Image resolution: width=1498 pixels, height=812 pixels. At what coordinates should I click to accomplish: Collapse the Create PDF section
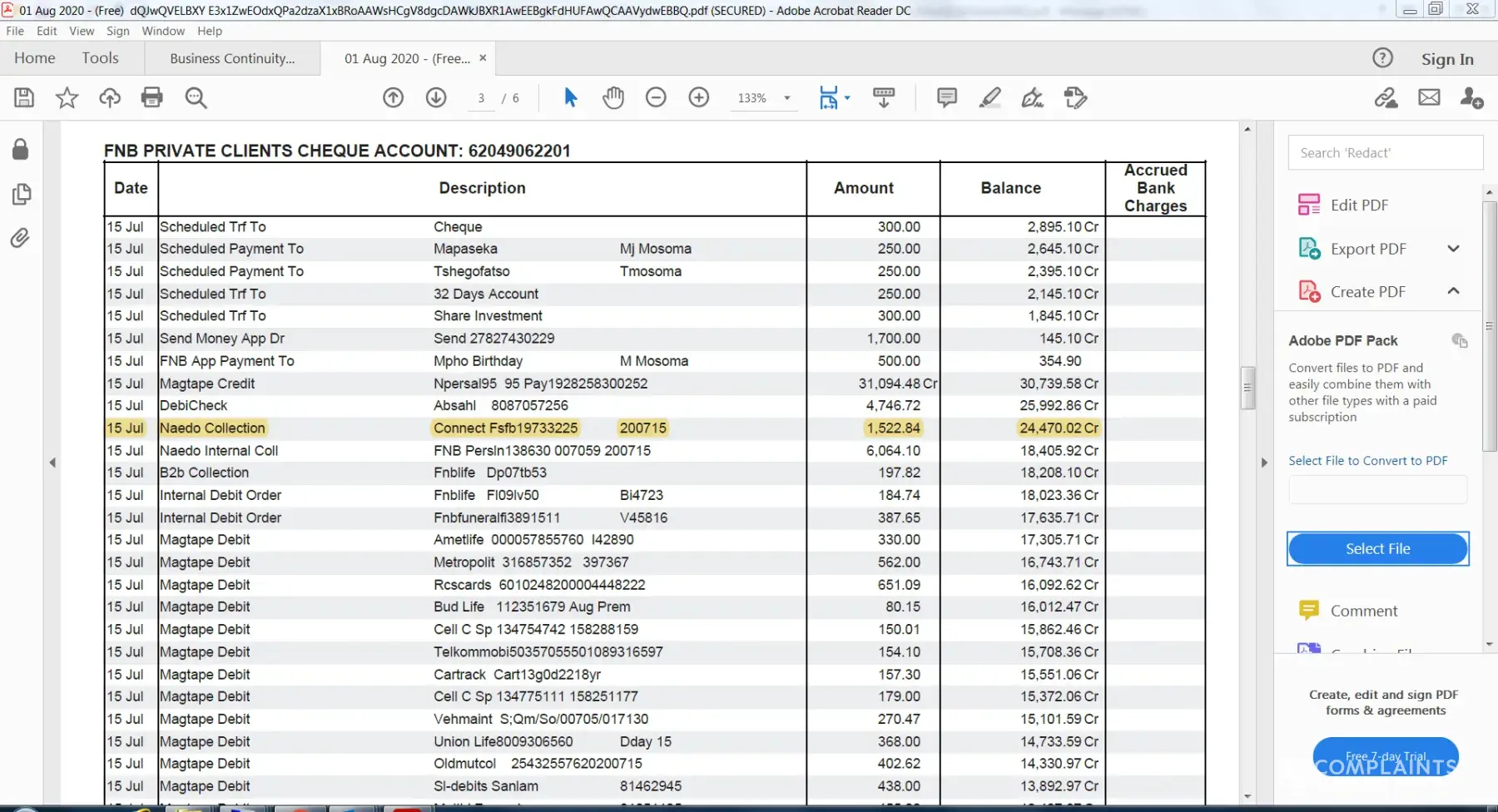[x=1453, y=291]
